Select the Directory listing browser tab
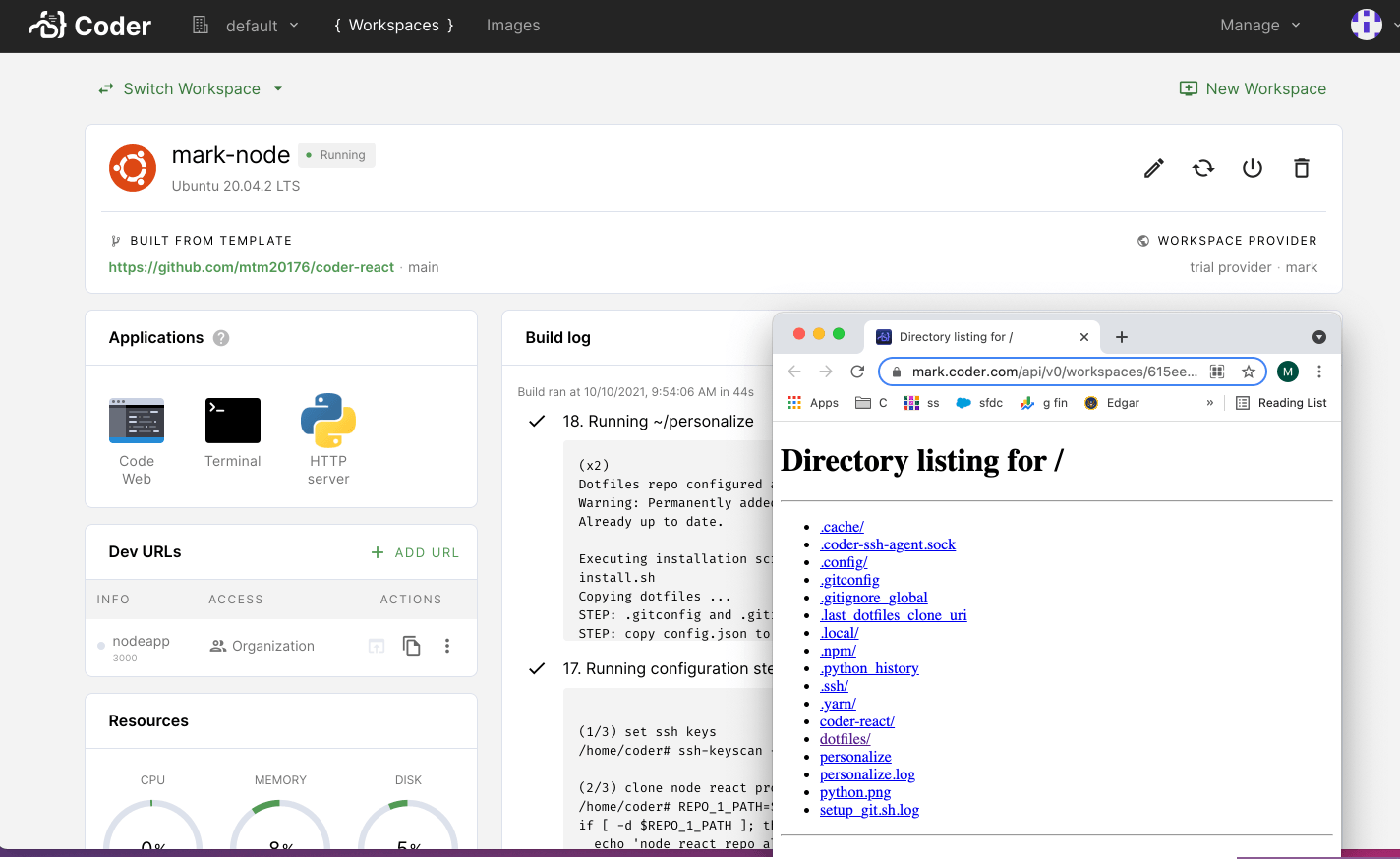The width and height of the screenshot is (1400, 859). pos(982,337)
